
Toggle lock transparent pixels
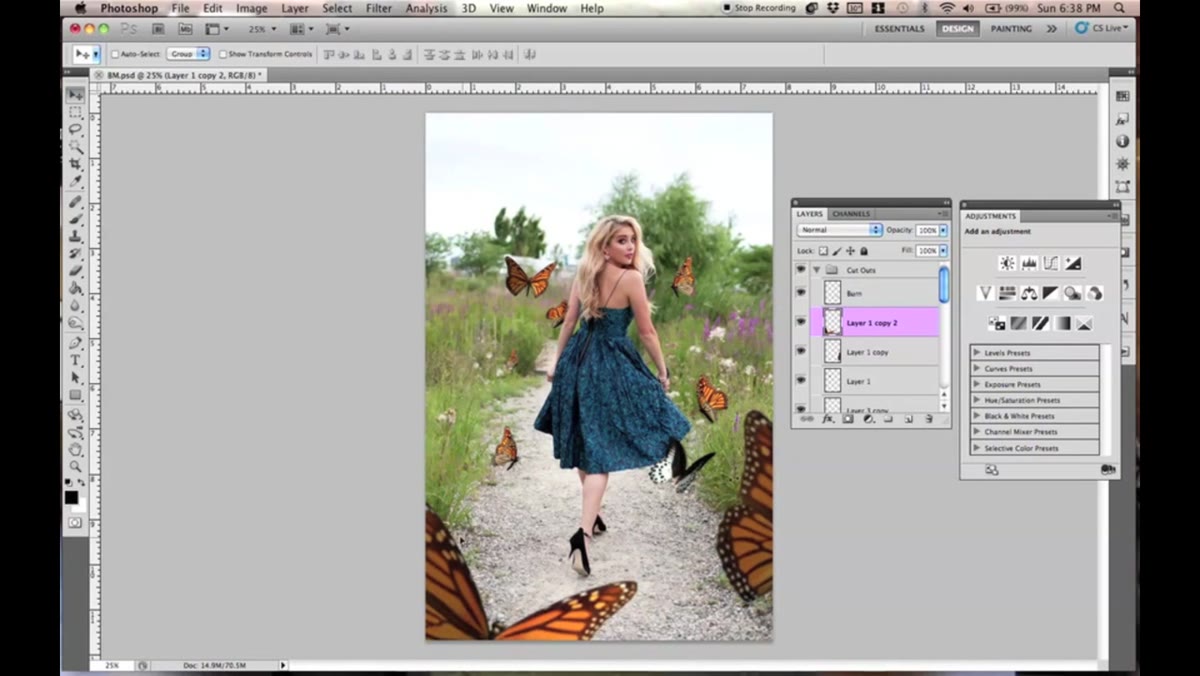point(823,251)
